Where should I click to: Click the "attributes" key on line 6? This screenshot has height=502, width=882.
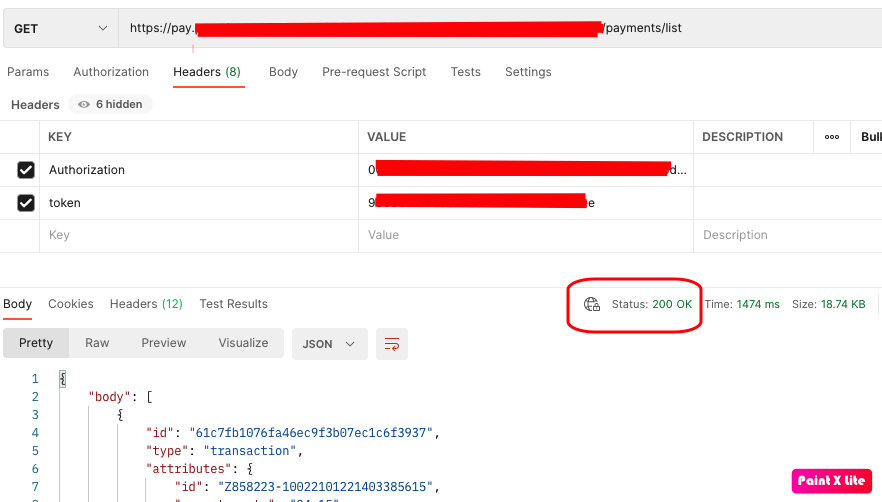[x=188, y=469]
